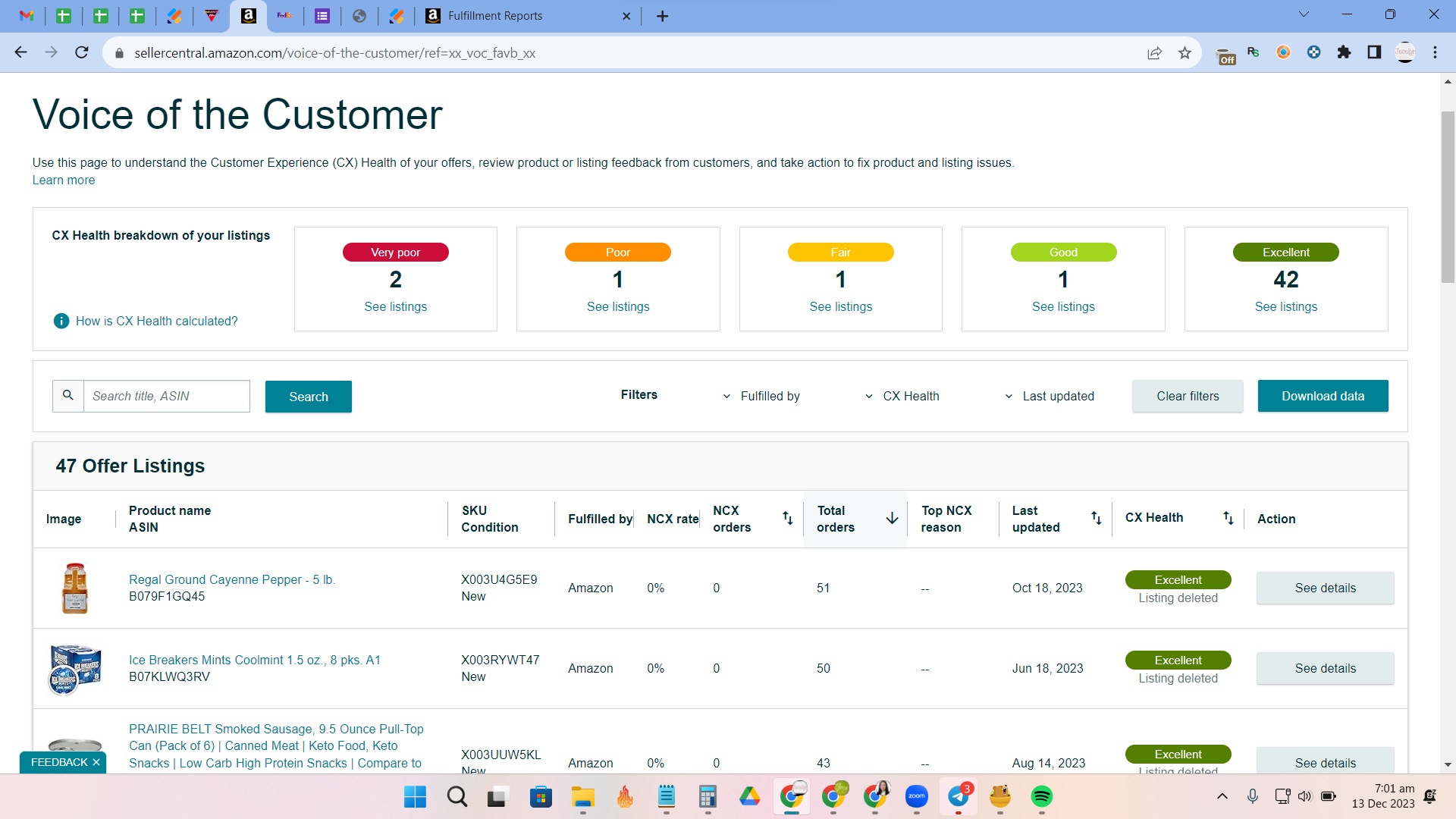See listings under Very poor
1456x819 pixels.
point(396,306)
